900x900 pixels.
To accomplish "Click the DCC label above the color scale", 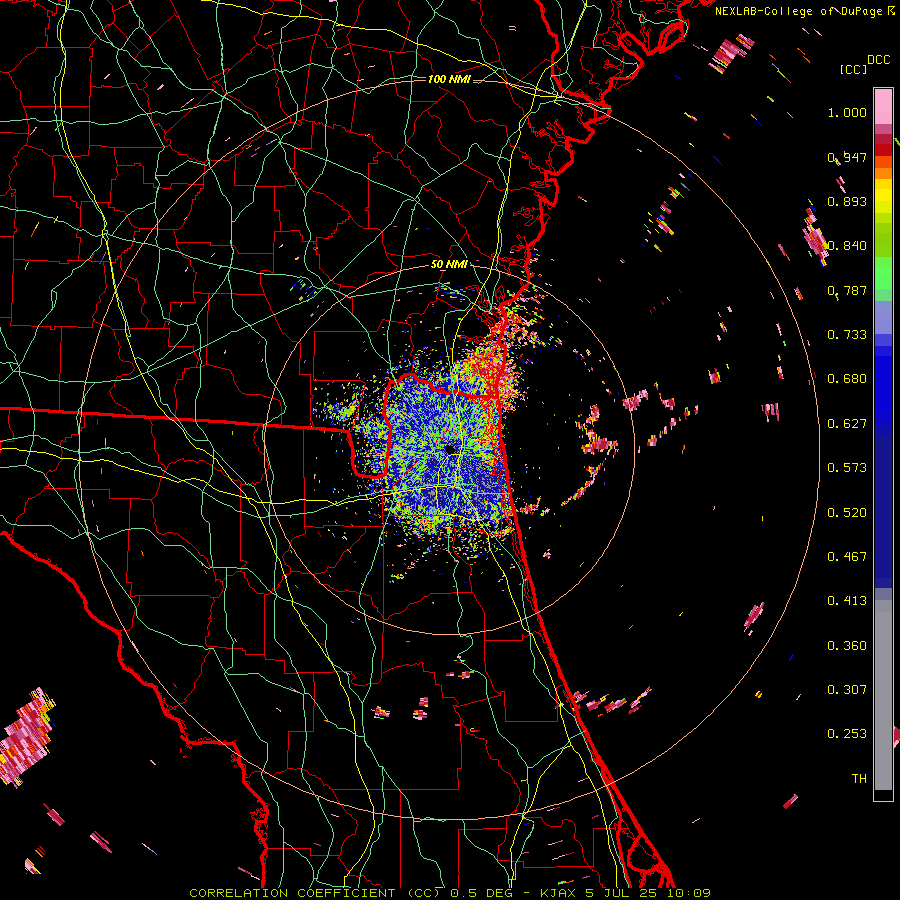I will [878, 59].
